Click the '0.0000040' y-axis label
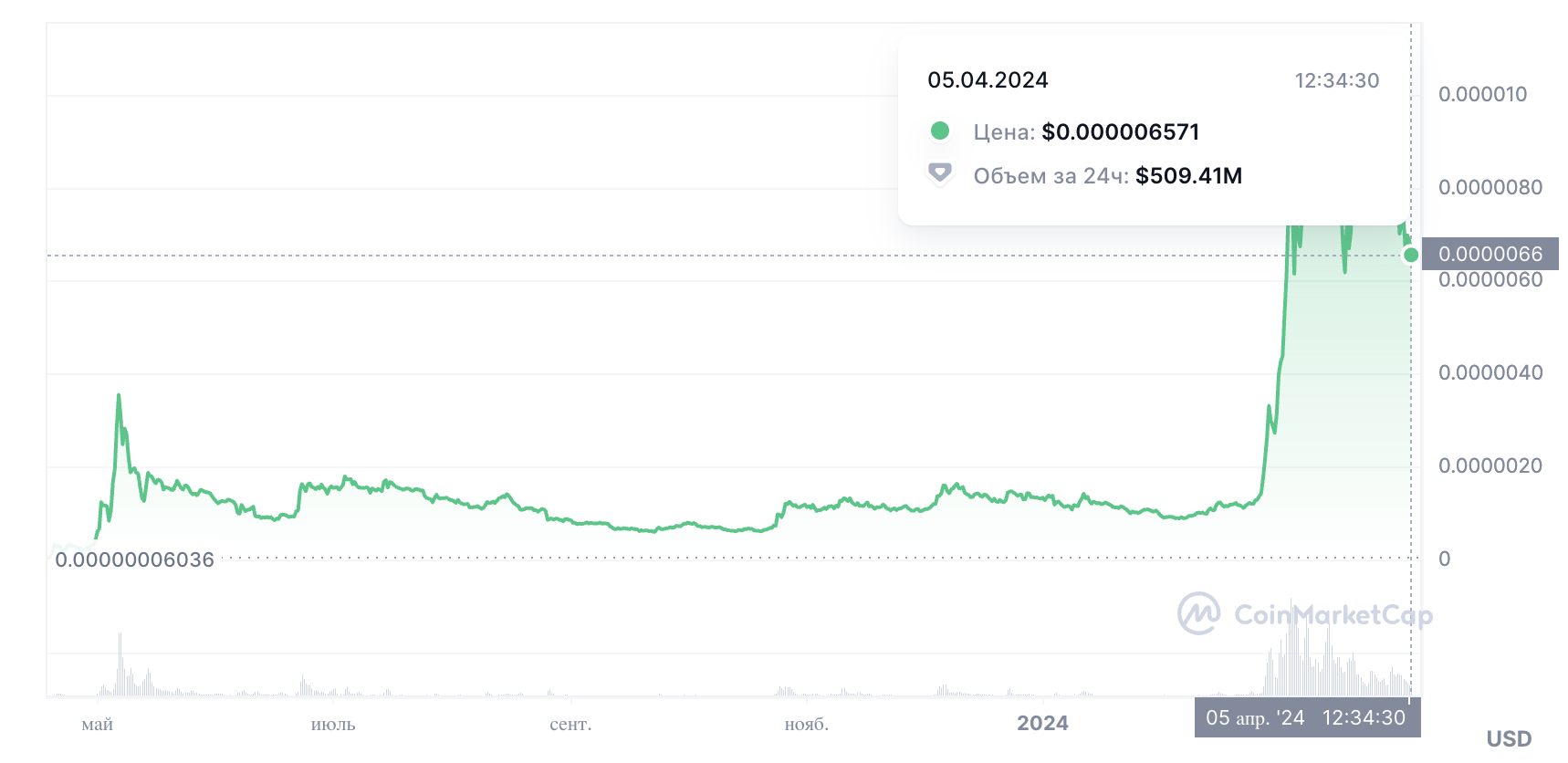This screenshot has width=1568, height=763. click(x=1490, y=372)
